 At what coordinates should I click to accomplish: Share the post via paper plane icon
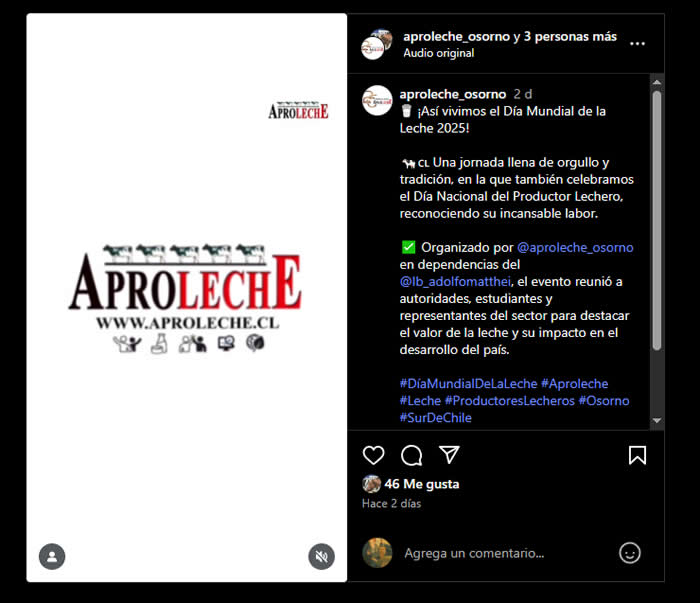[x=449, y=455]
